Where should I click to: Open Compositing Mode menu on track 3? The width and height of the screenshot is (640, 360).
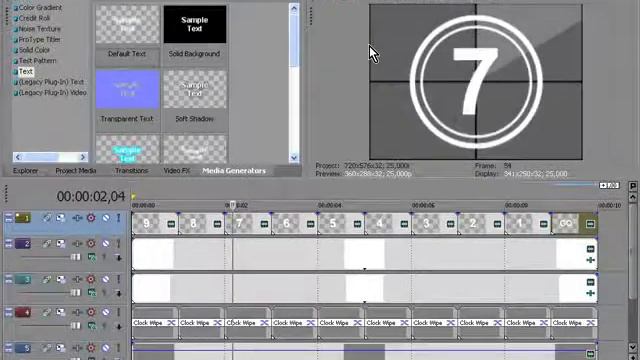(x=92, y=293)
